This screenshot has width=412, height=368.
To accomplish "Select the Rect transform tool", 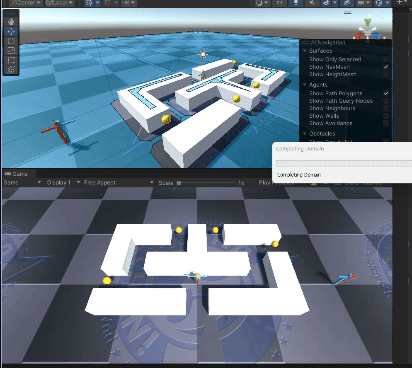I will click(11, 60).
